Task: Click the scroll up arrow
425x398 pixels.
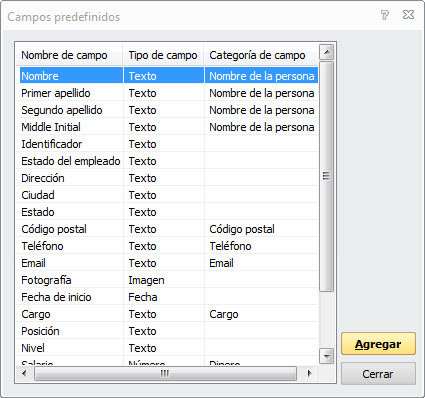Action: pyautogui.click(x=327, y=52)
